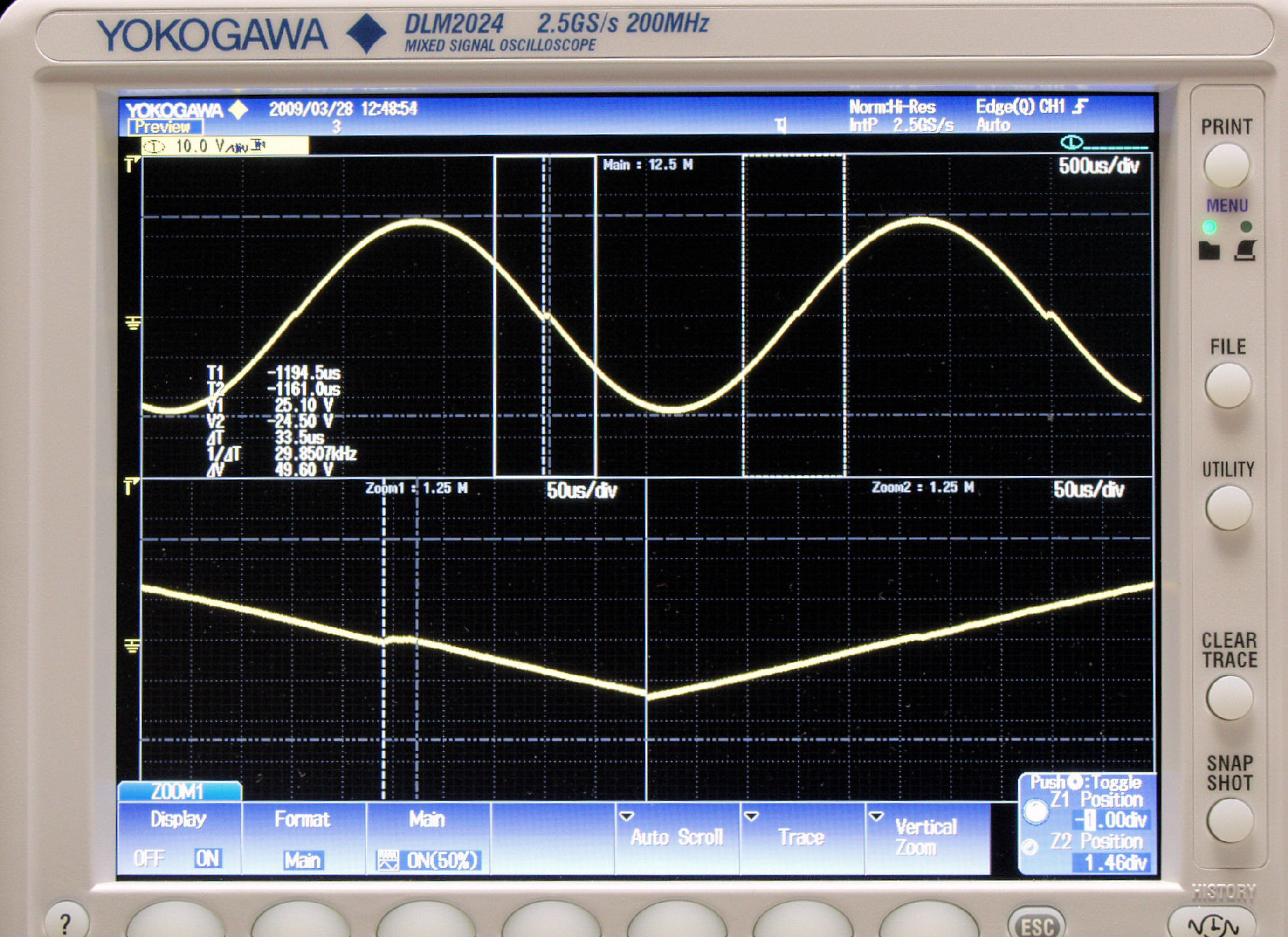1288x937 pixels.
Task: Set Display to OFF in ZOOM1 menu
Action: 149,859
